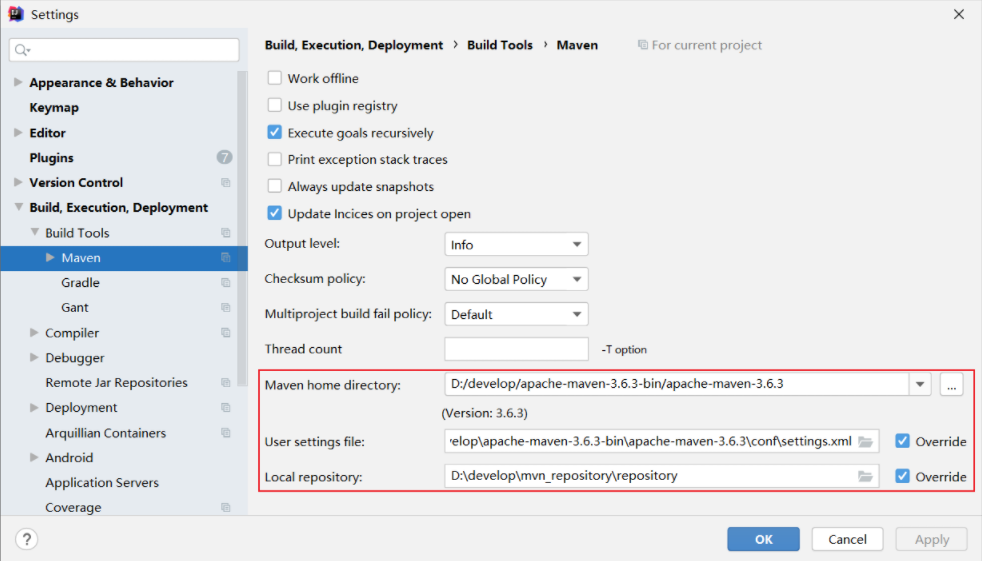The width and height of the screenshot is (982, 561).
Task: Open the Checksum policy dropdown
Action: pyautogui.click(x=516, y=279)
